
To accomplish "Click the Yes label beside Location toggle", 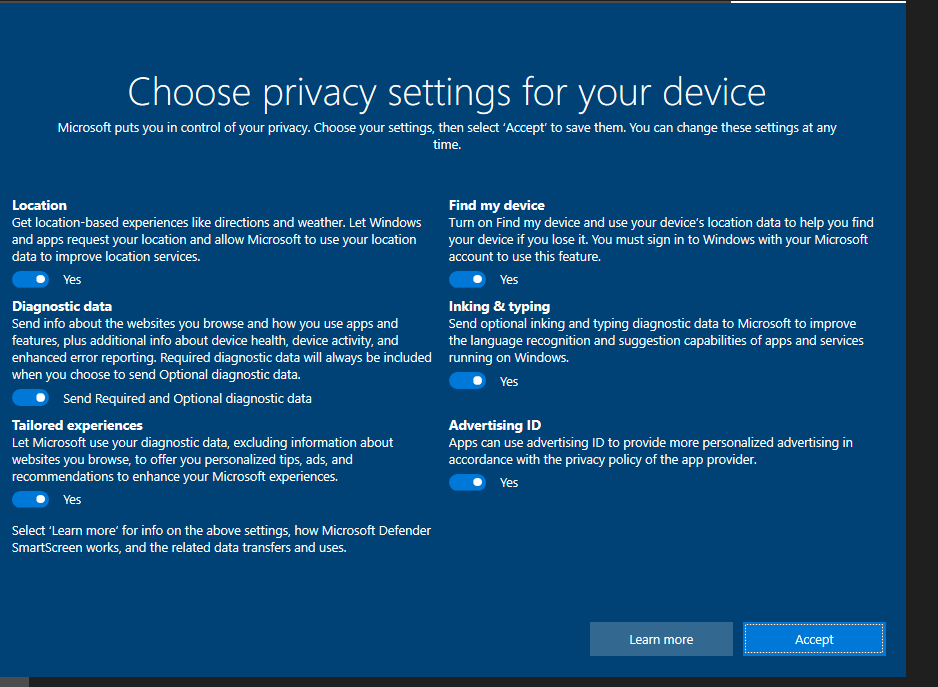I will pos(71,279).
